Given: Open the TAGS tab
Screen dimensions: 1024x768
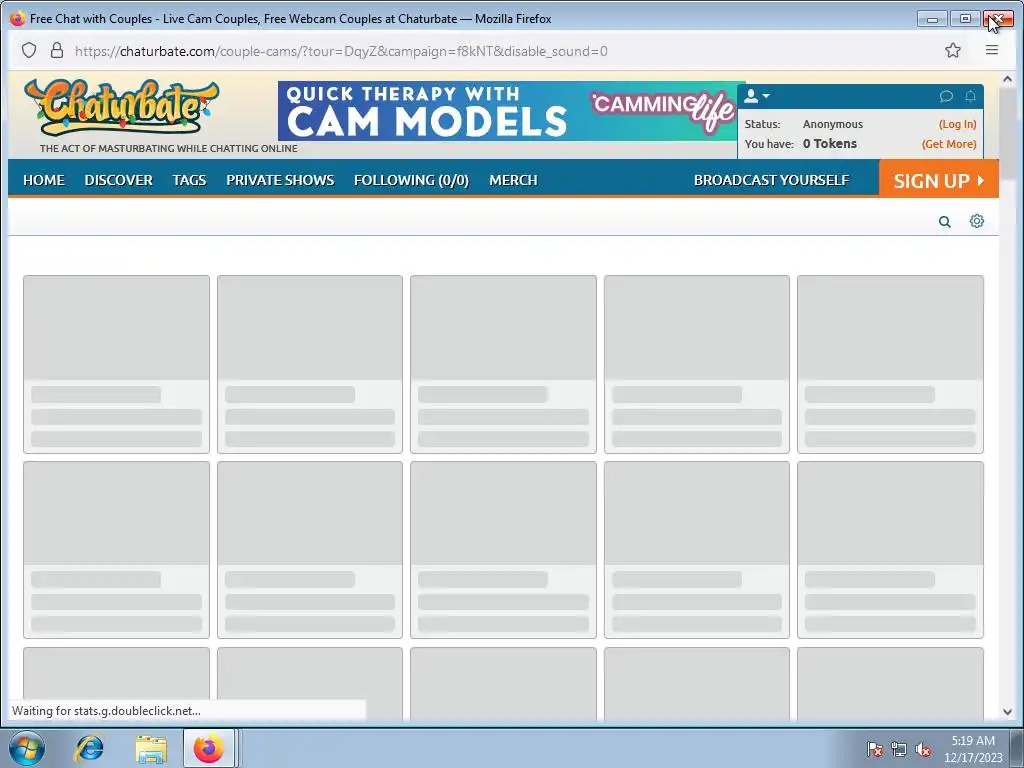Looking at the screenshot, I should click(189, 180).
